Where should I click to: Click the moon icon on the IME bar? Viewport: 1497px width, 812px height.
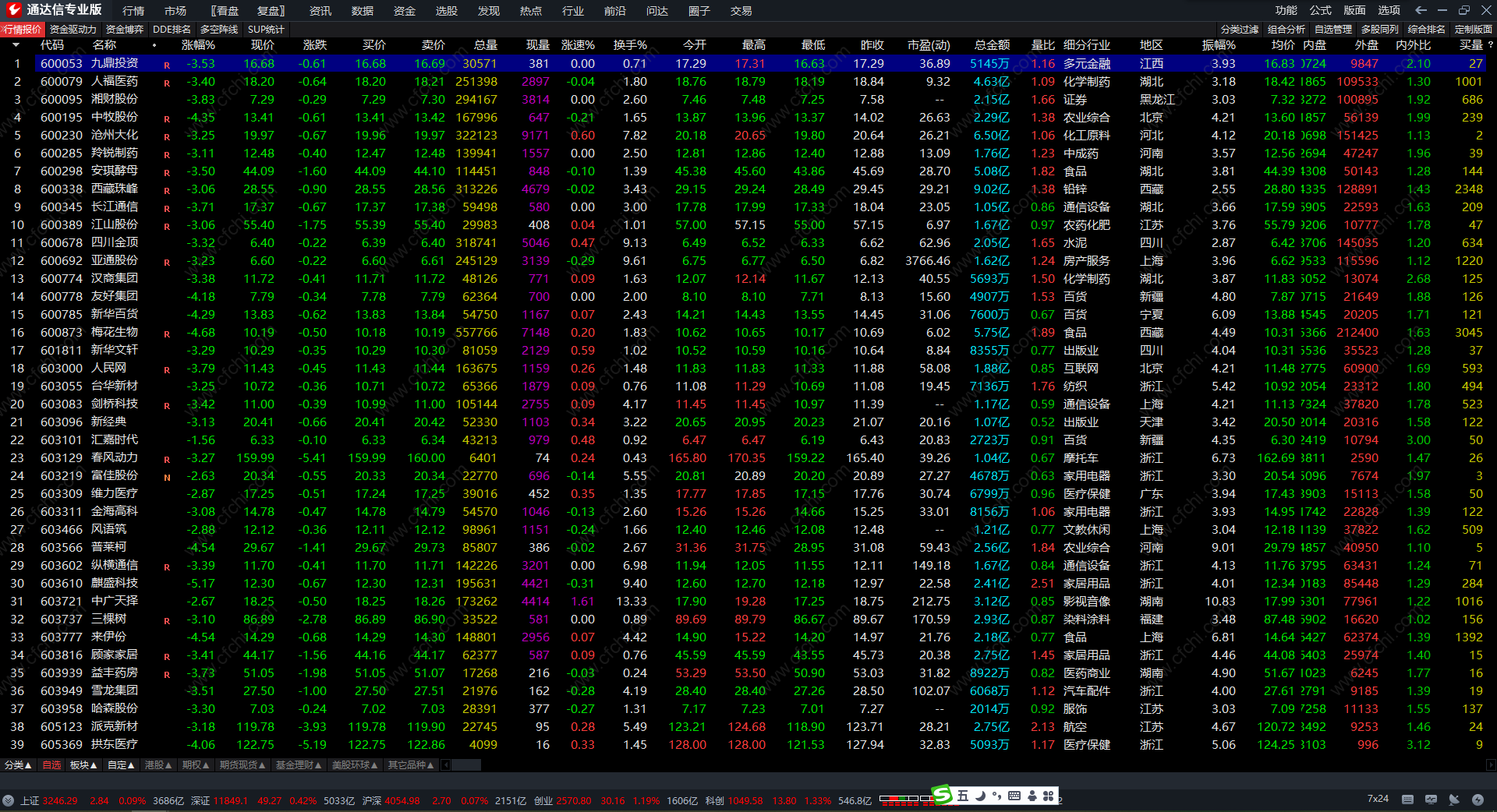(x=980, y=796)
